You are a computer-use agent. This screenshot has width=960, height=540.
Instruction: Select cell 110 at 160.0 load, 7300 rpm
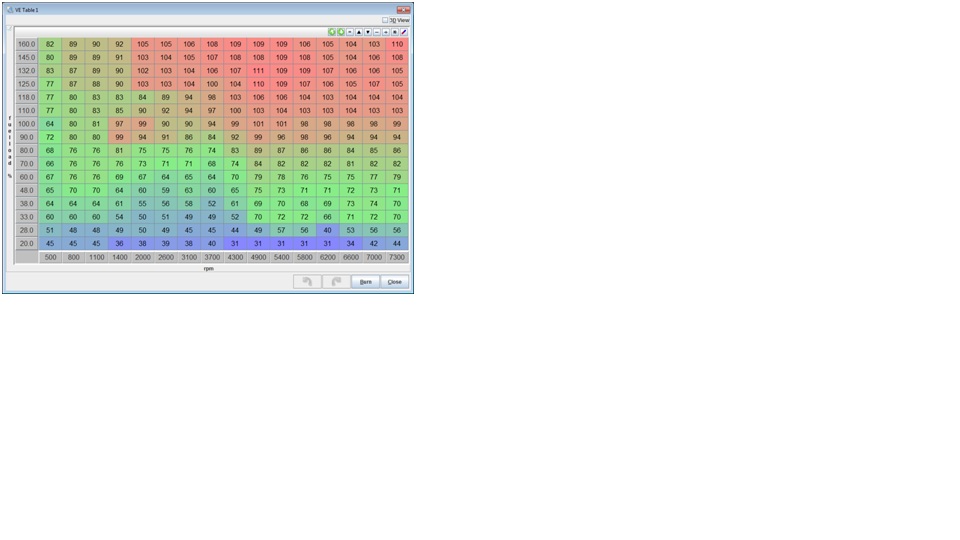[x=397, y=44]
